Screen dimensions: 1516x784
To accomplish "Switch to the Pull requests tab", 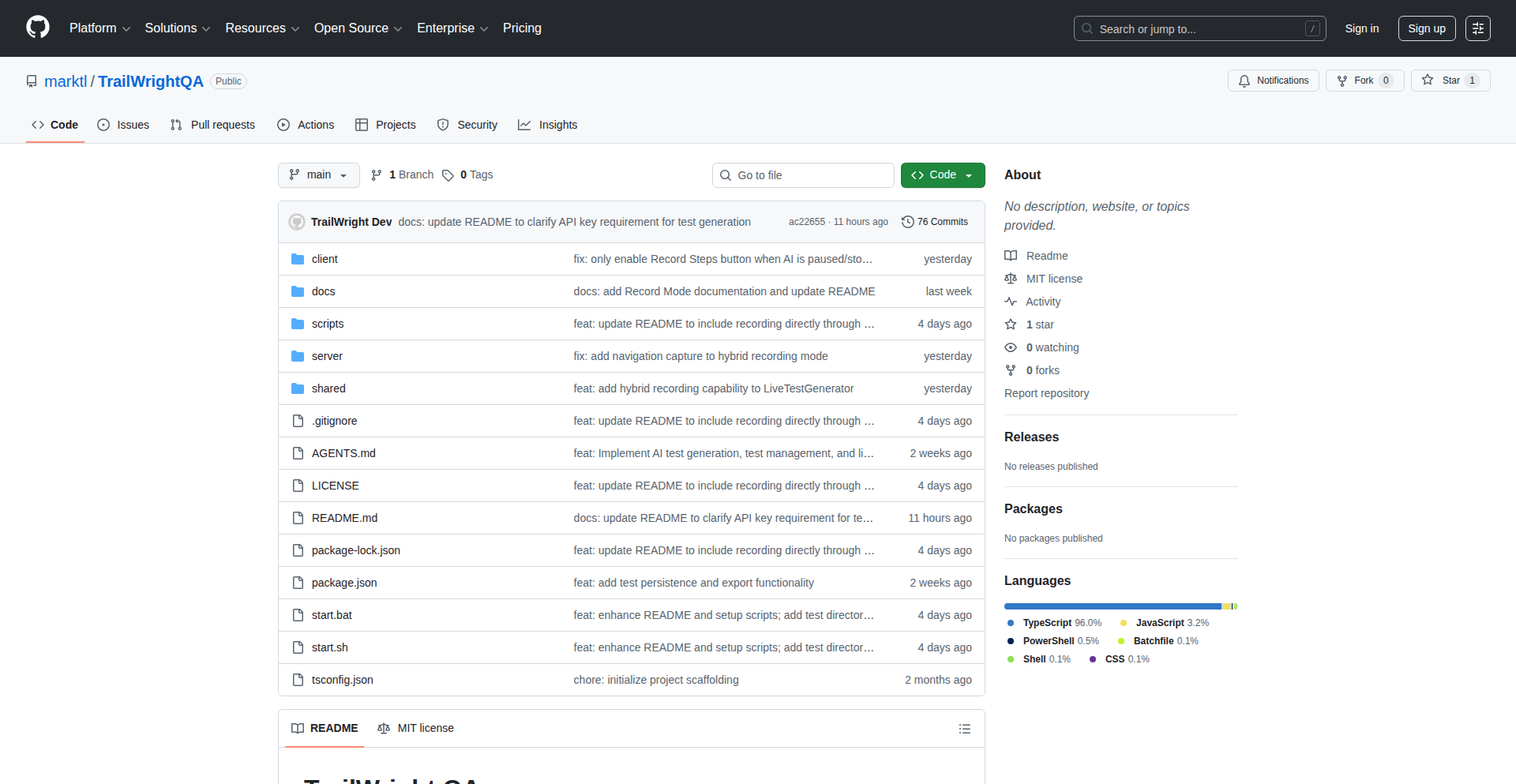I will click(213, 125).
